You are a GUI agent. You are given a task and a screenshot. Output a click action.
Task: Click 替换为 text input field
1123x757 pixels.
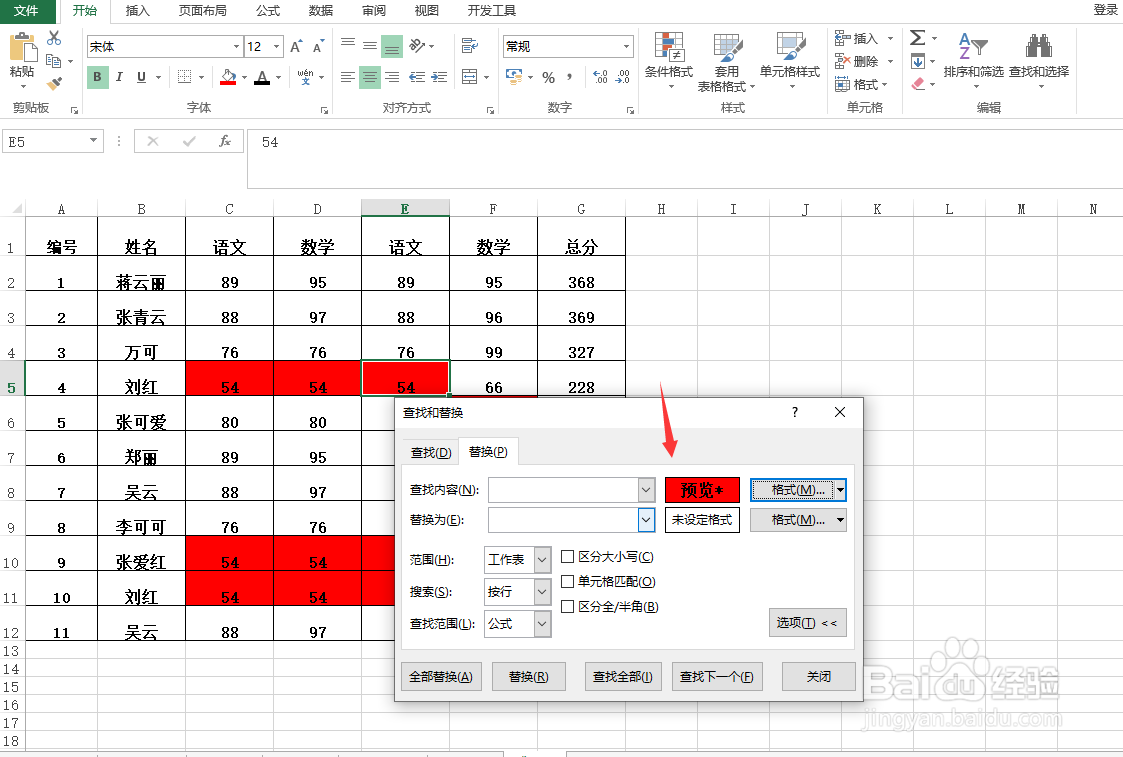coord(563,520)
